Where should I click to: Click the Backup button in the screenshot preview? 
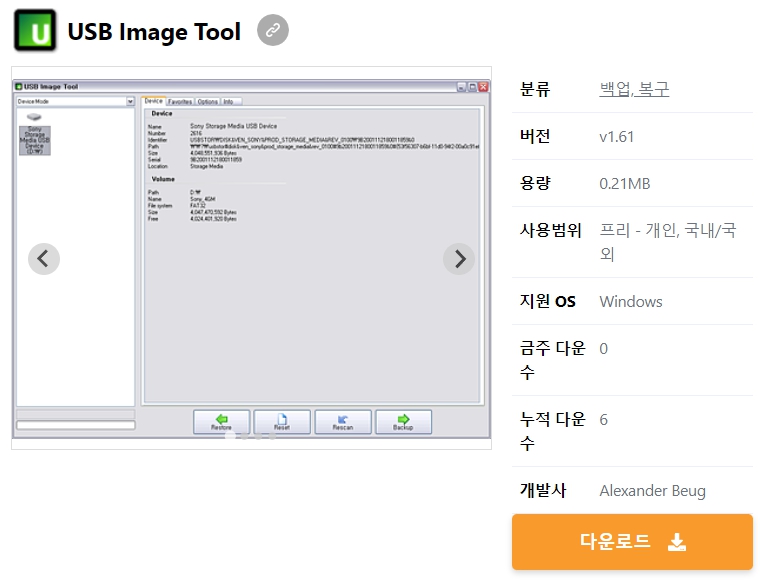[x=403, y=422]
